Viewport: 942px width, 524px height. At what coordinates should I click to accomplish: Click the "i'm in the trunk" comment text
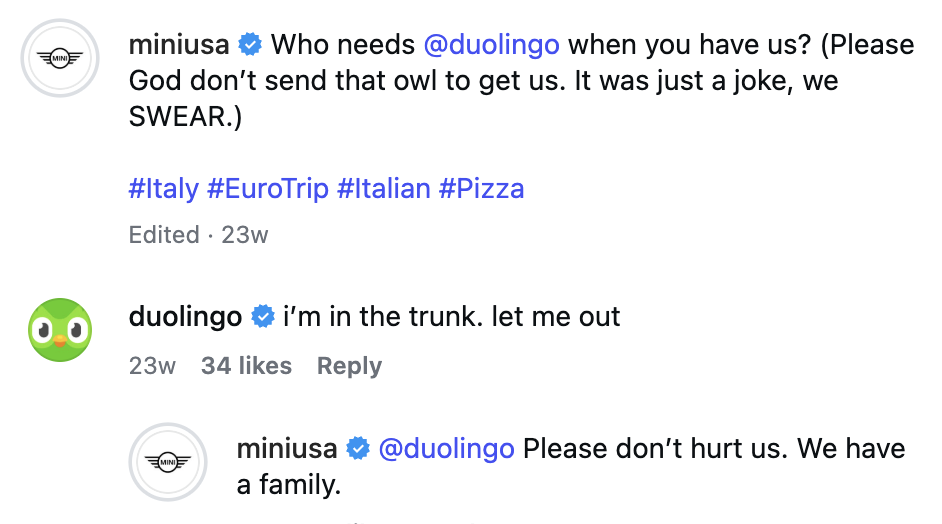(x=452, y=317)
